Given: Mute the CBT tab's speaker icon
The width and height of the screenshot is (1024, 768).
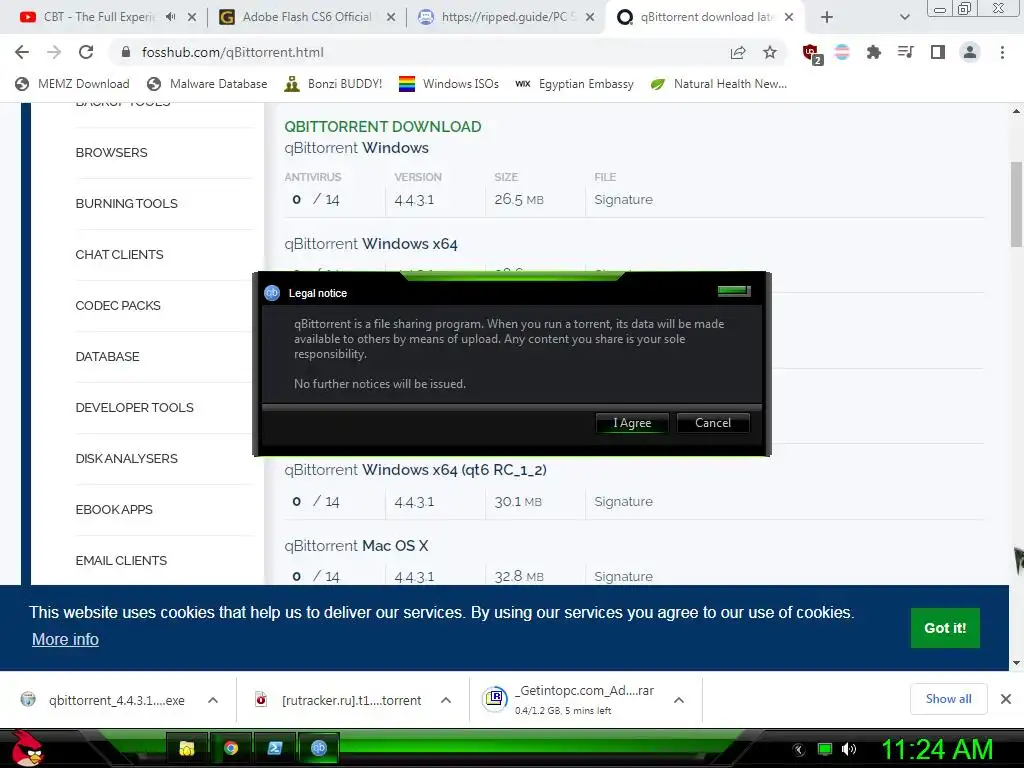Looking at the screenshot, I should pyautogui.click(x=170, y=17).
